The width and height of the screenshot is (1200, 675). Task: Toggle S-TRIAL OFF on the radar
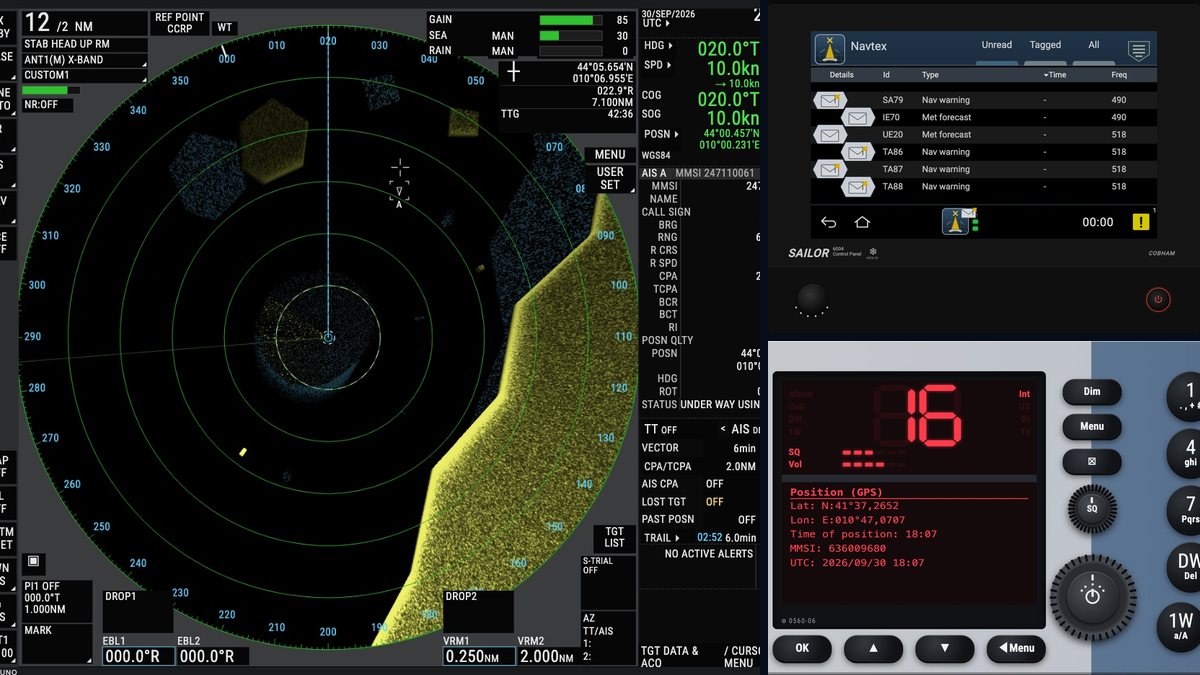(x=608, y=582)
